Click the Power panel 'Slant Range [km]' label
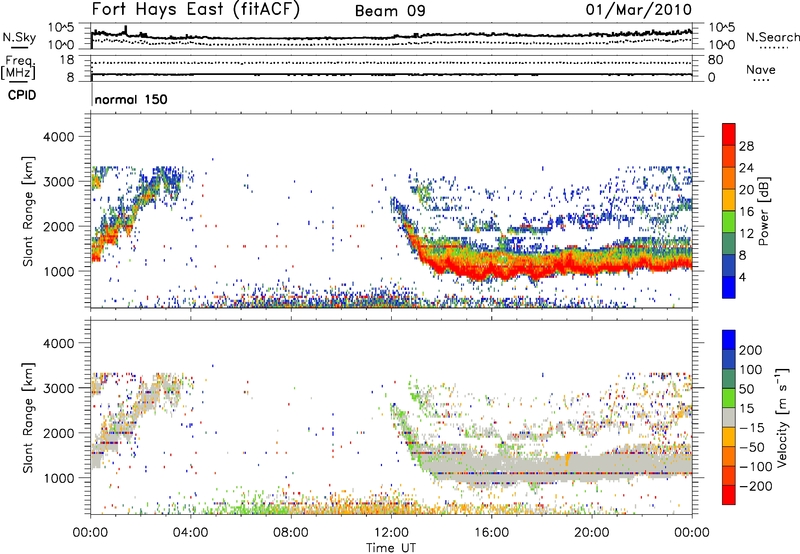 pos(28,211)
